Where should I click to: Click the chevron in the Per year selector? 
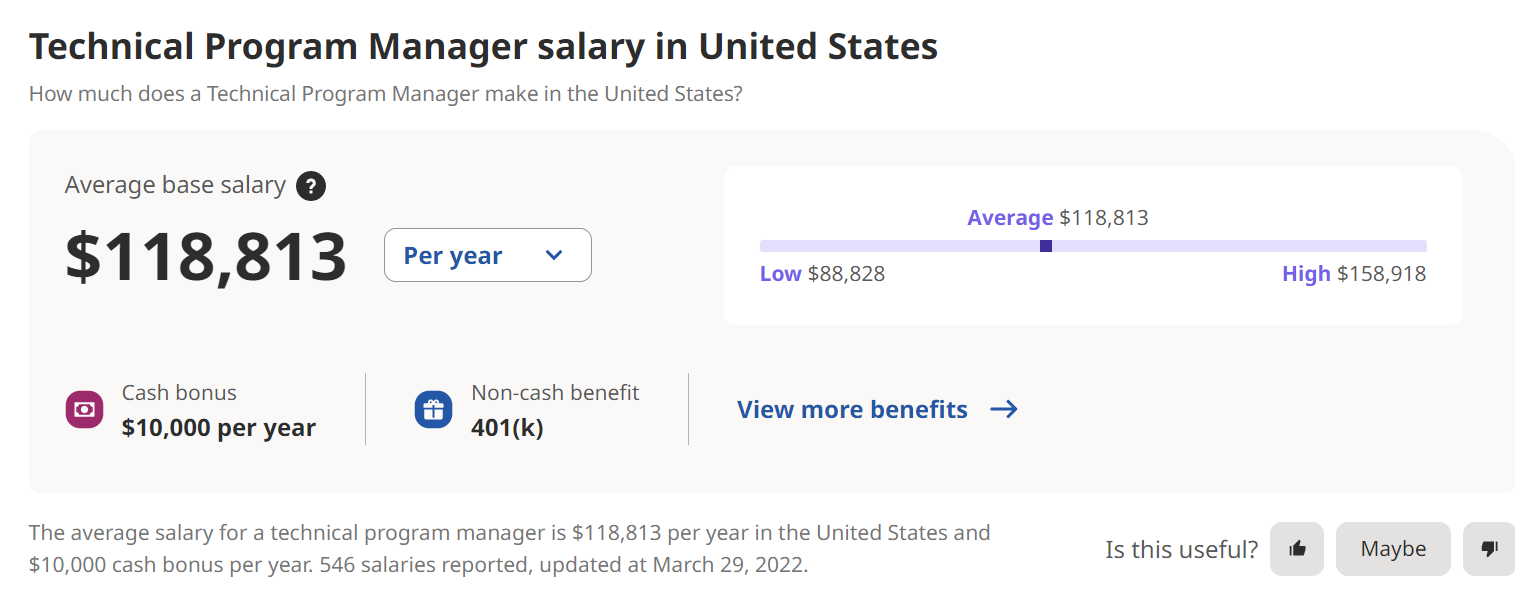point(554,255)
